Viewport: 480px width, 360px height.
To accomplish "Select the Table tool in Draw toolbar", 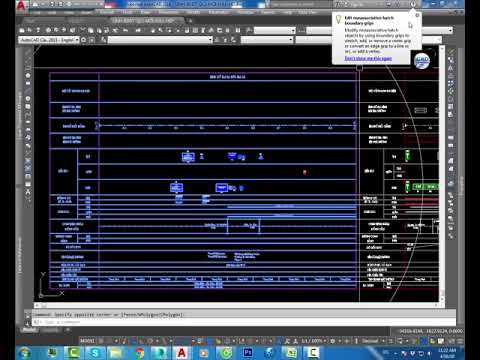I will (x=28, y=184).
